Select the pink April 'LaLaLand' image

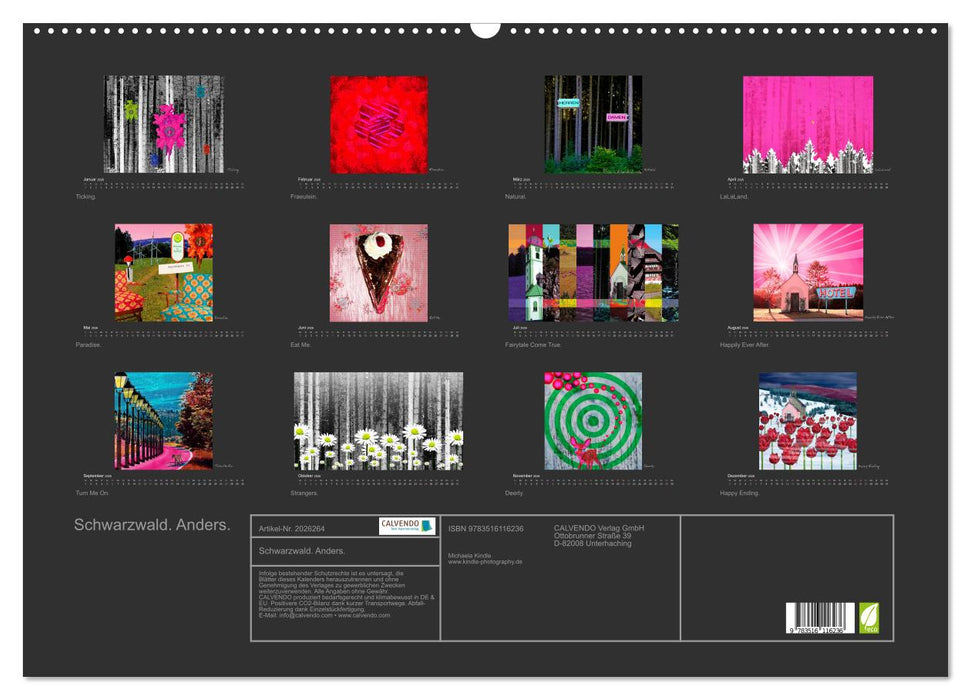point(807,124)
